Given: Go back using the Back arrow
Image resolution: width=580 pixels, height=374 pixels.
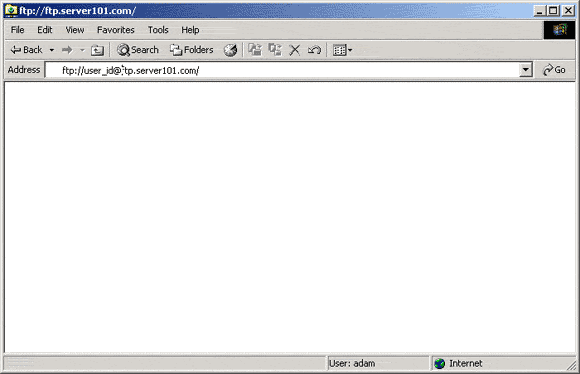Looking at the screenshot, I should [x=26, y=50].
